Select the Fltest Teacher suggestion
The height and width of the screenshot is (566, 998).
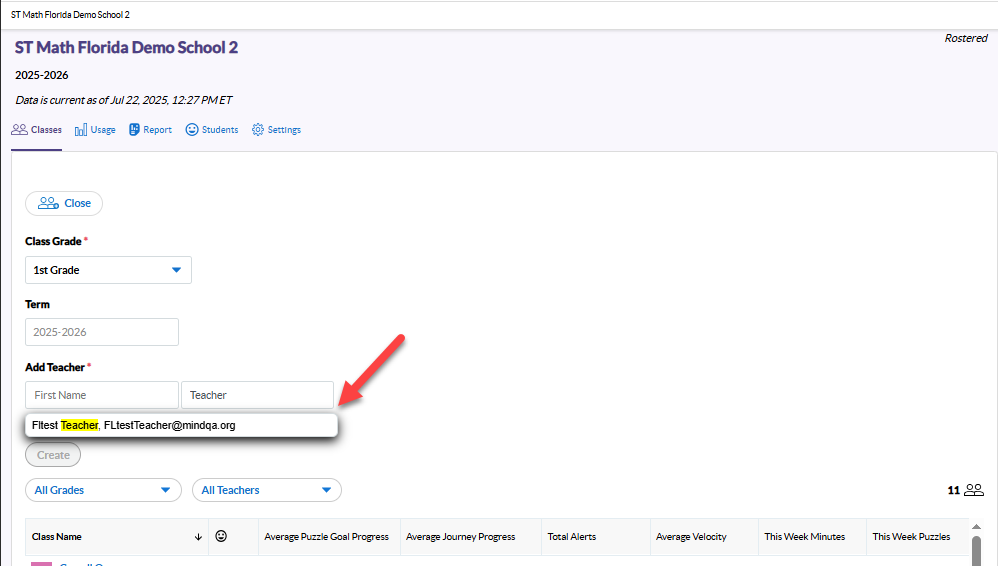181,425
